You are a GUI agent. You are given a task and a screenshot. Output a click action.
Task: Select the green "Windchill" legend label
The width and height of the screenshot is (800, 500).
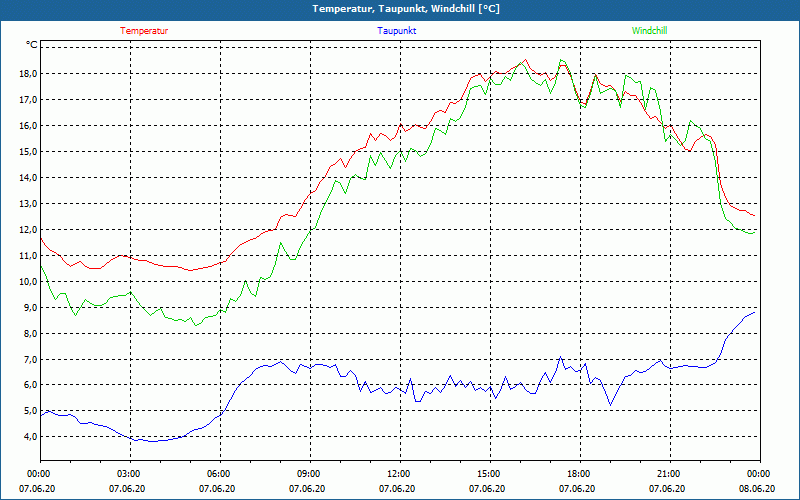coord(649,31)
